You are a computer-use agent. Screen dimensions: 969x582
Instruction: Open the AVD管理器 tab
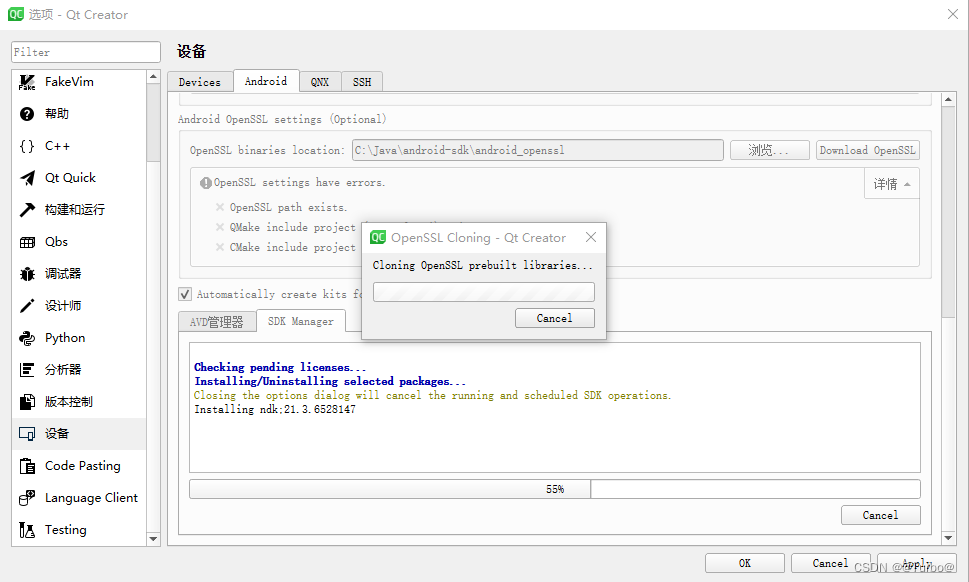pos(217,322)
